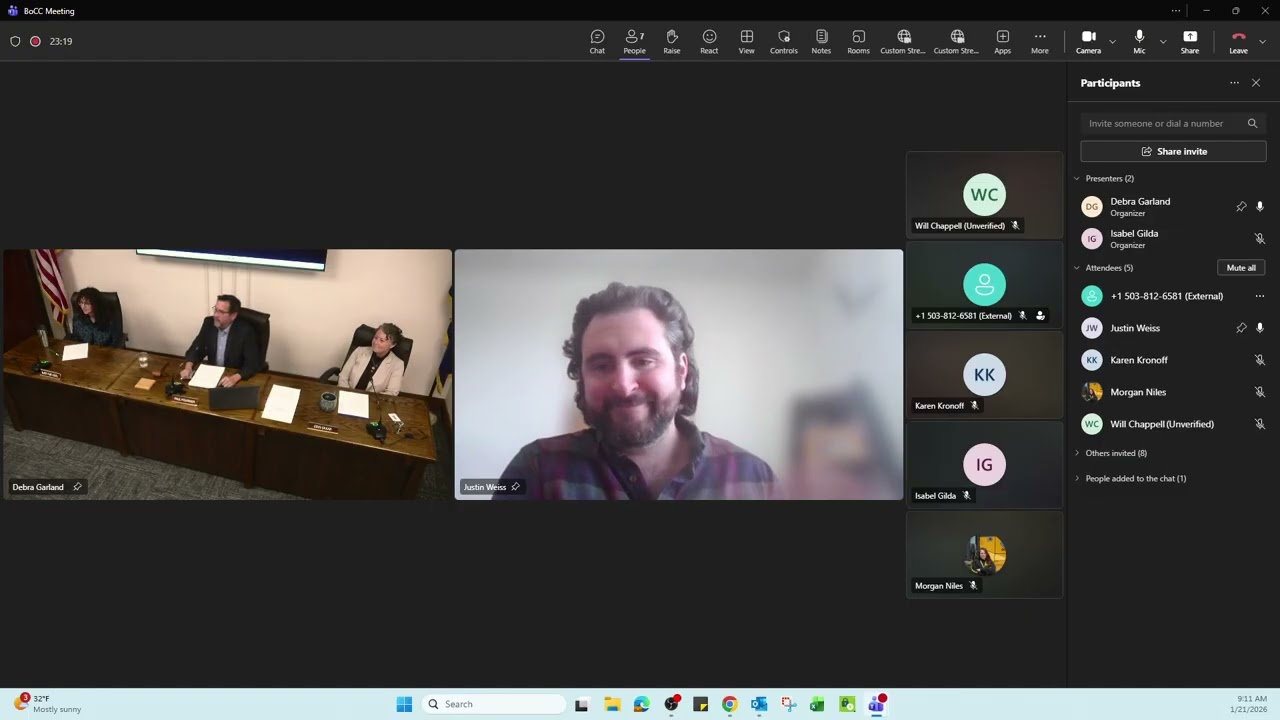Select Debra Garland in participants list
The image size is (1280, 720).
pos(1173,206)
